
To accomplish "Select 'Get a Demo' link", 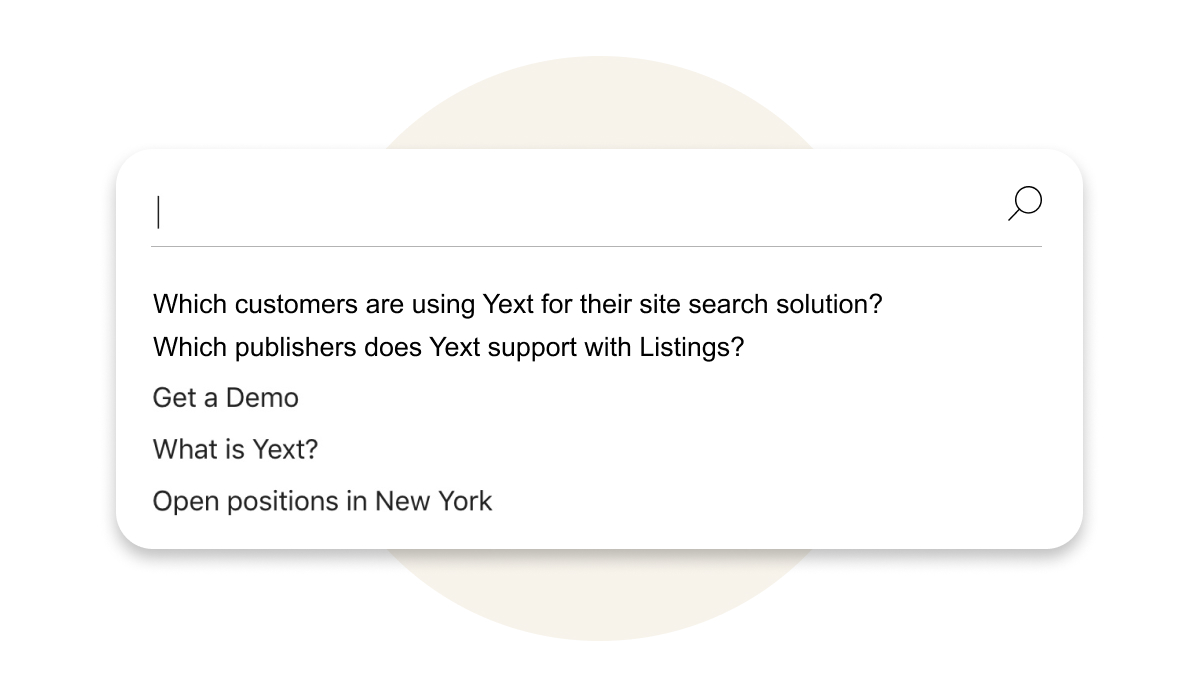I will click(x=225, y=397).
